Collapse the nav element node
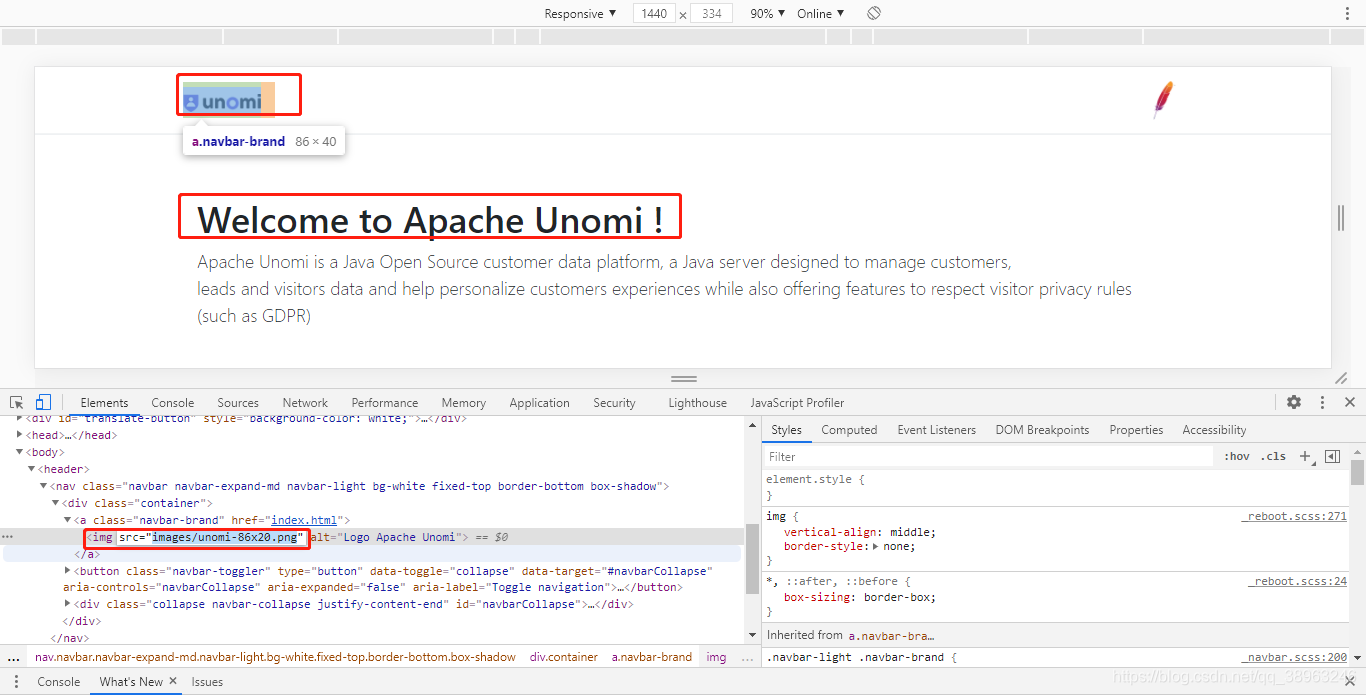Viewport: 1366px width, 695px height. point(43,486)
